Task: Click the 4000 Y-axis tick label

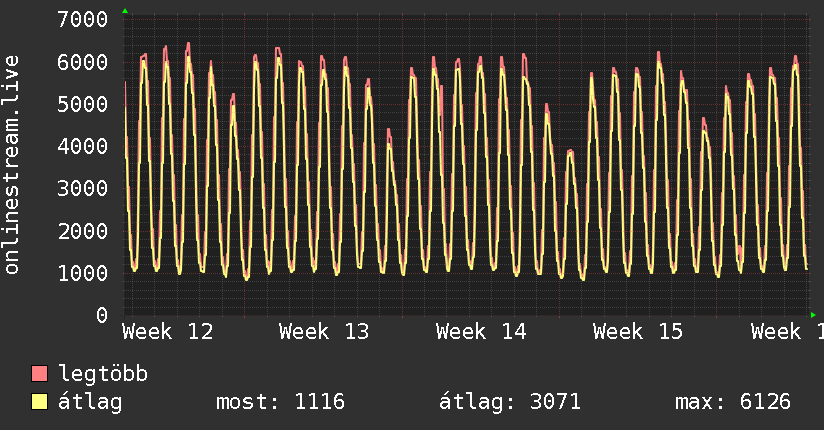Action: 82,147
